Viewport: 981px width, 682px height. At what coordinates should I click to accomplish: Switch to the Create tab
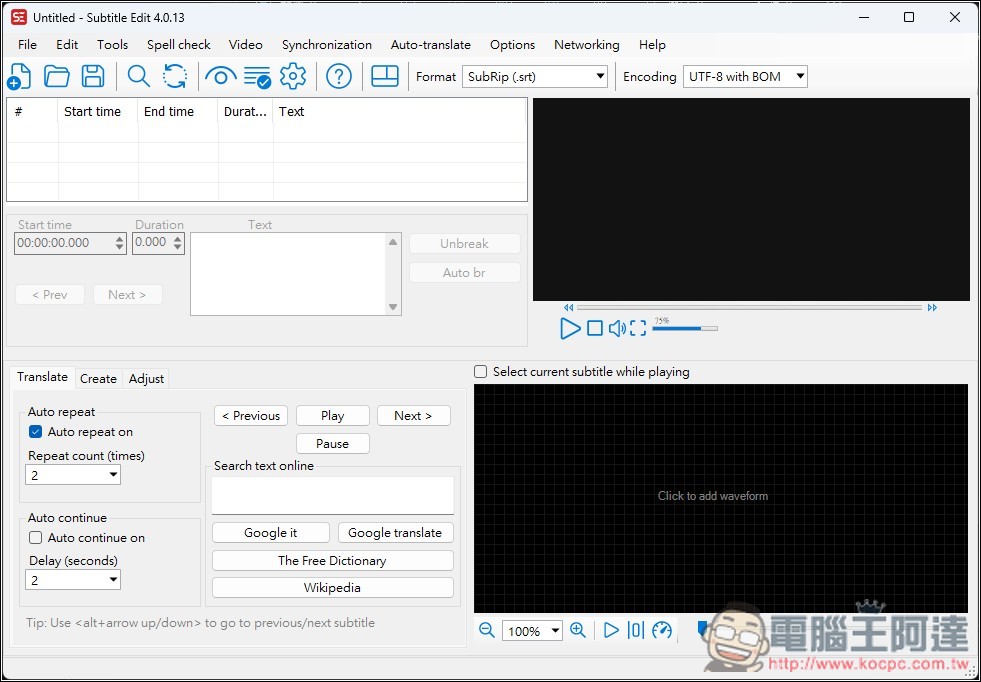tap(98, 379)
